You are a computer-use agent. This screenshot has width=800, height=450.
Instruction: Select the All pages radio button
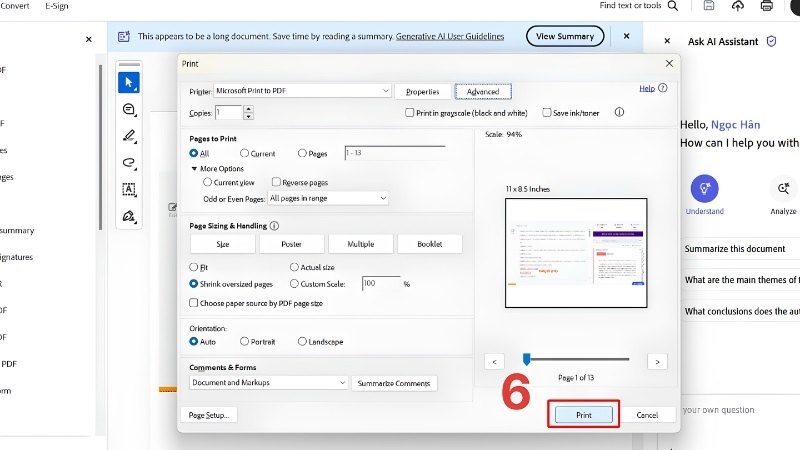(x=193, y=153)
